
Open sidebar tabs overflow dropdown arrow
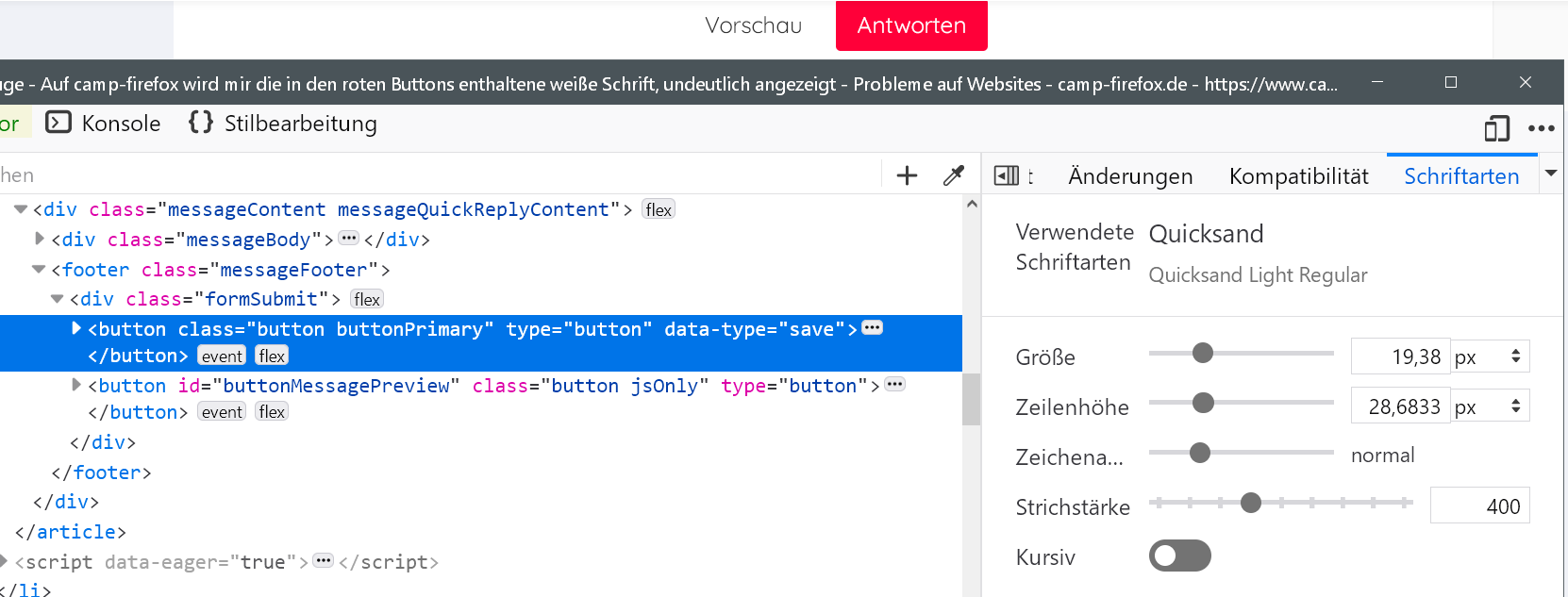click(x=1550, y=174)
